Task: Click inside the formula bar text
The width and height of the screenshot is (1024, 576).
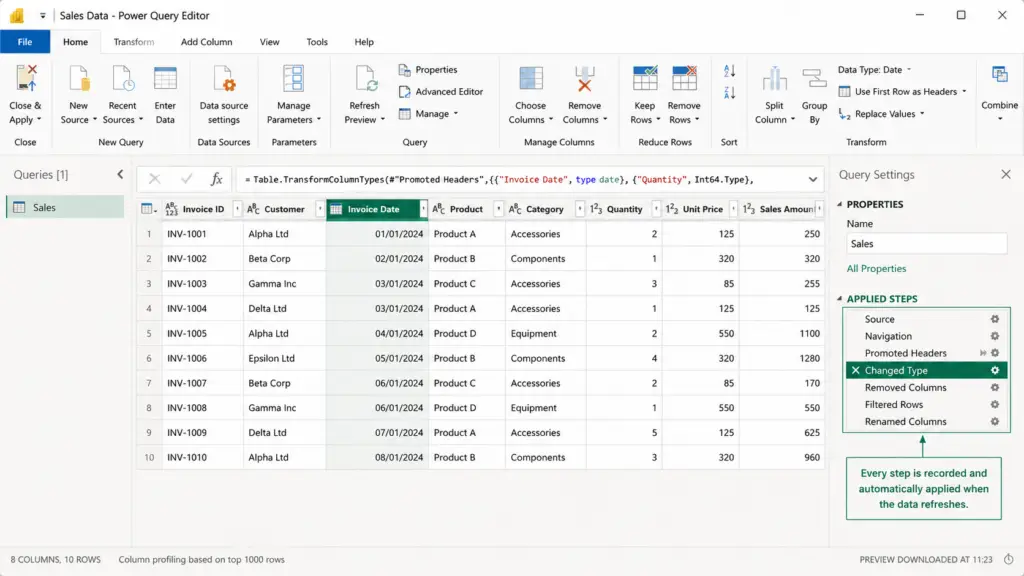Action: tap(500, 180)
